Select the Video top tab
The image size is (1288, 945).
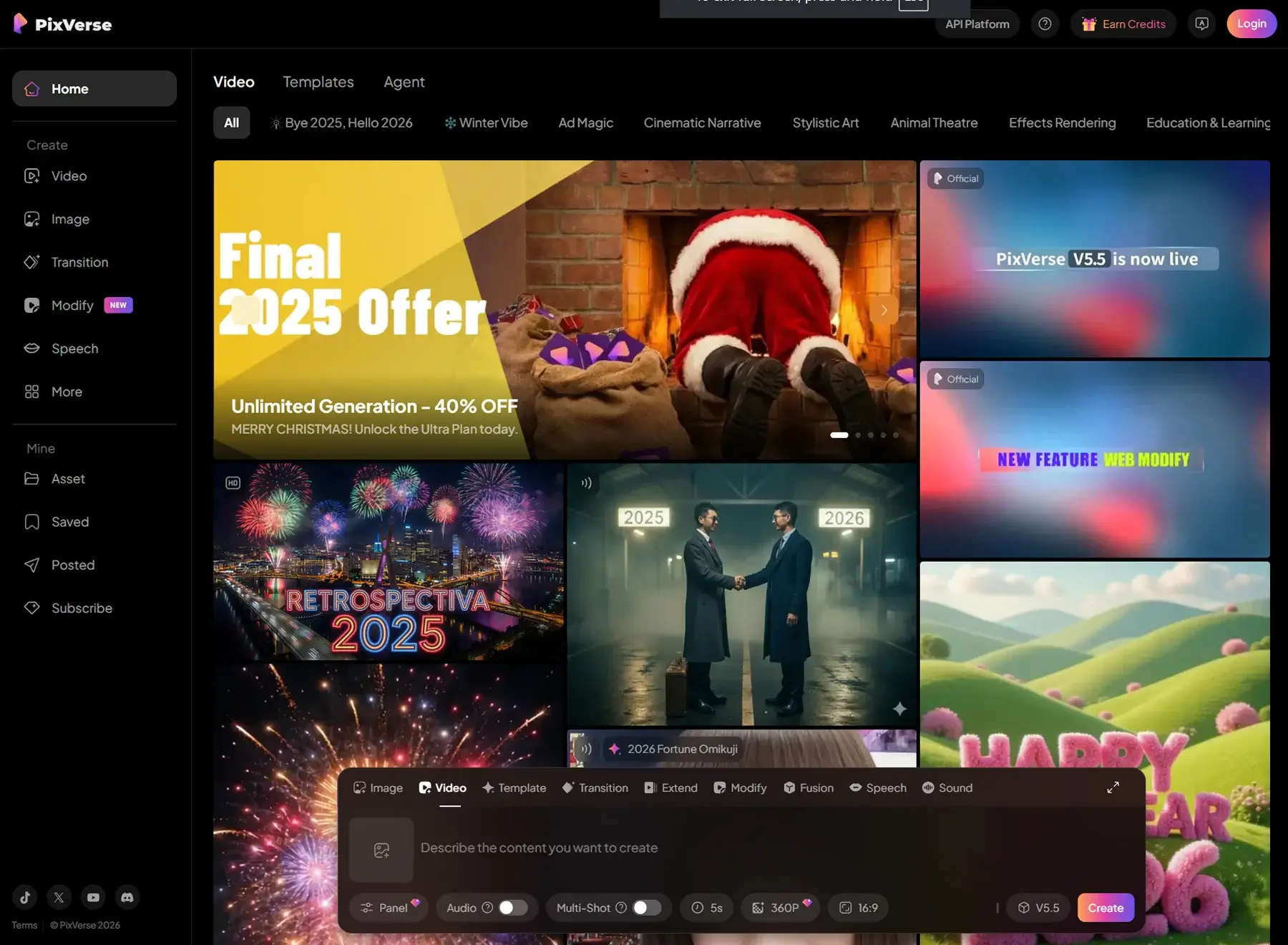tap(234, 82)
